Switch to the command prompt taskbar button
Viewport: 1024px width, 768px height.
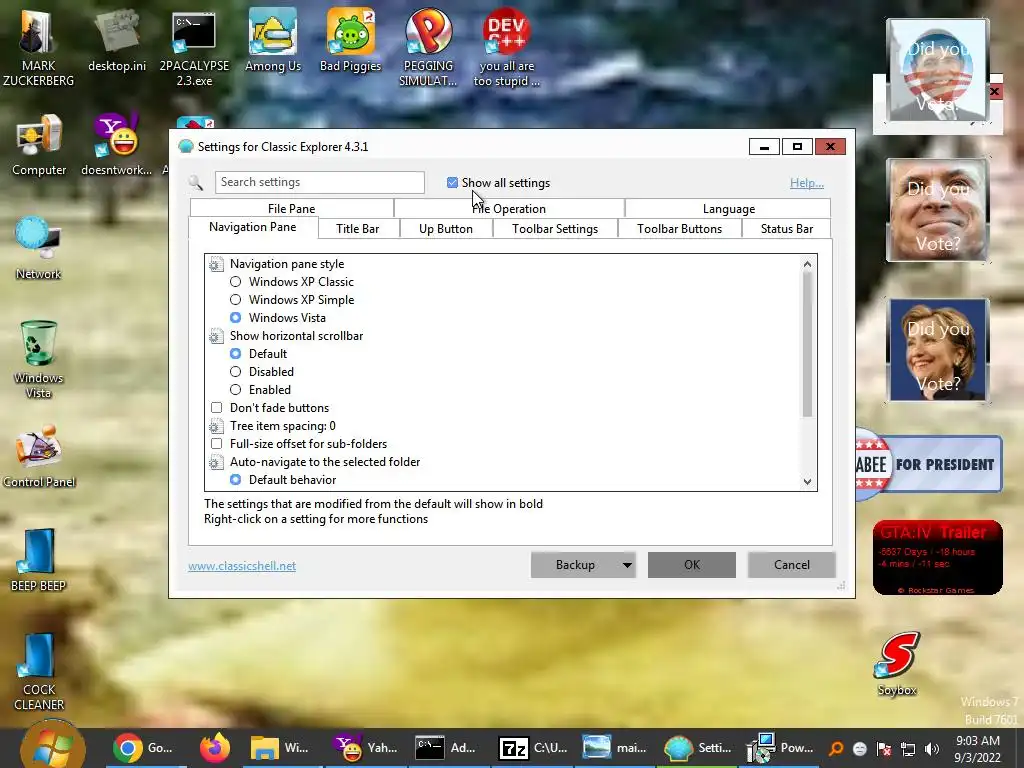click(447, 748)
